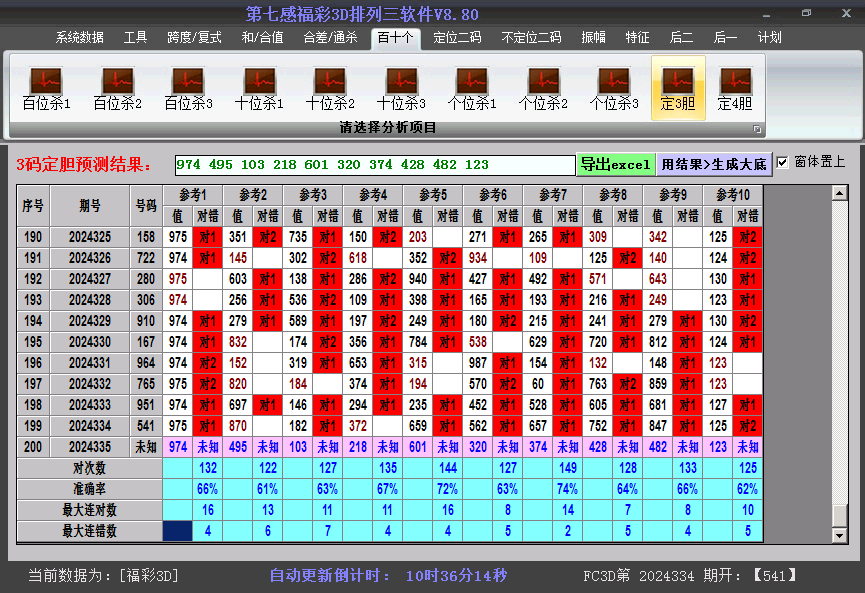Switch to the 特征 tab
Viewport: 865px width, 593px height.
638,38
